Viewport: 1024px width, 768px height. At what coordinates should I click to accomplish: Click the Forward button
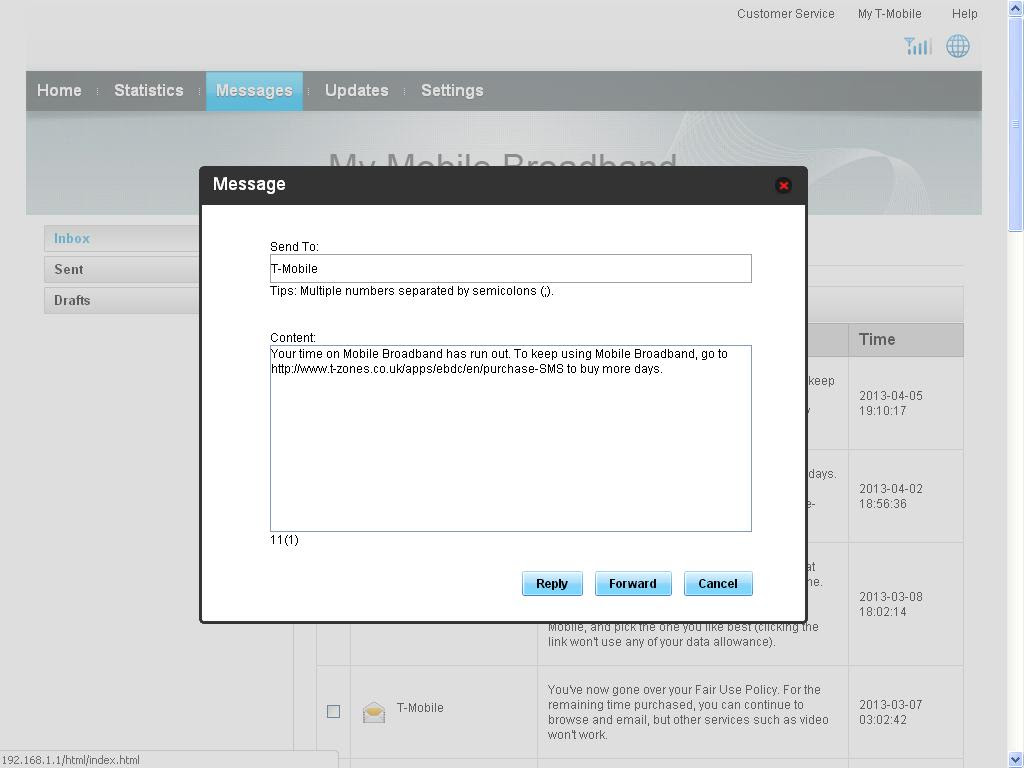pos(633,583)
